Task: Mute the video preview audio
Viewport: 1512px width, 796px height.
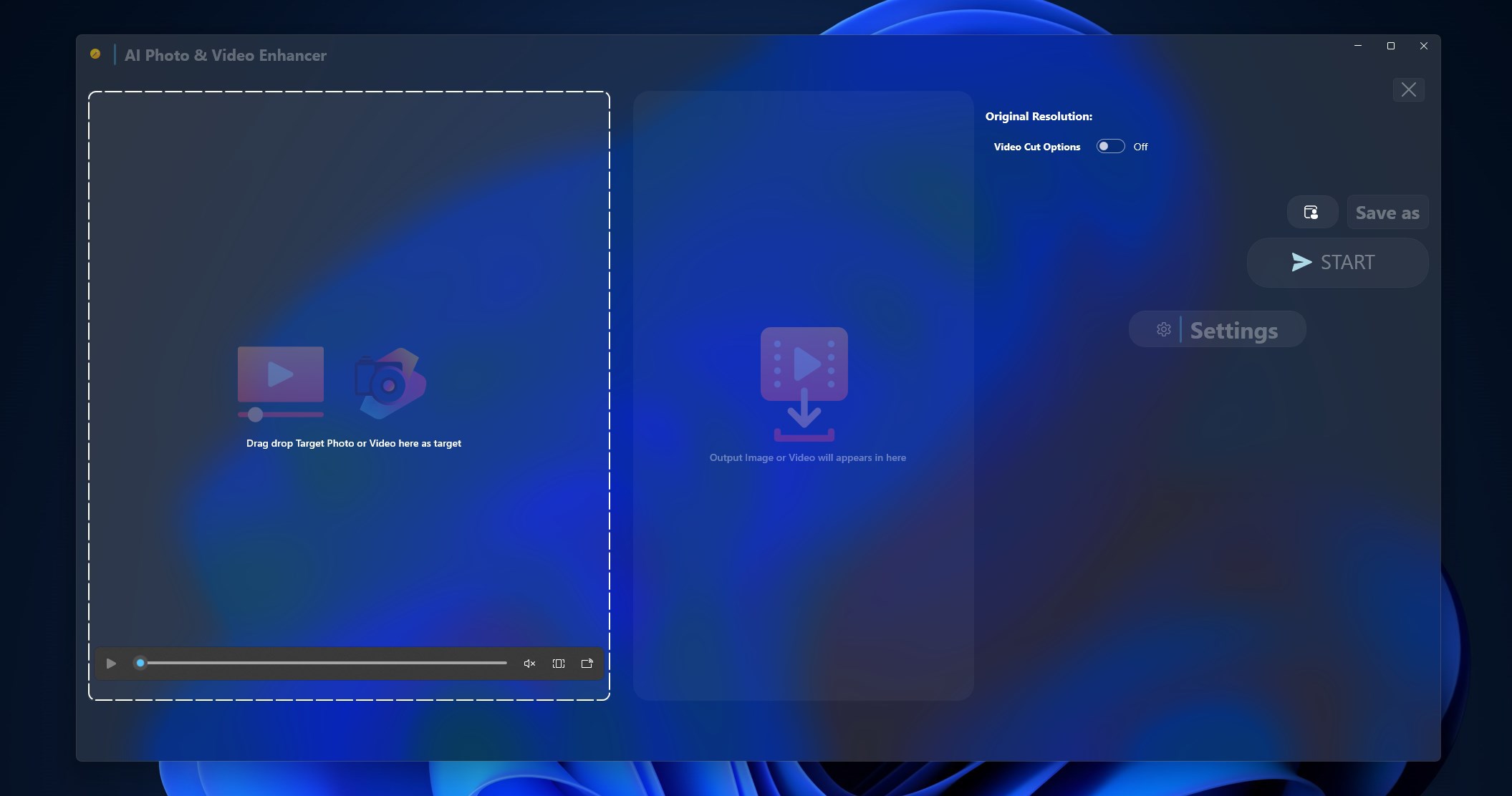Action: (529, 663)
